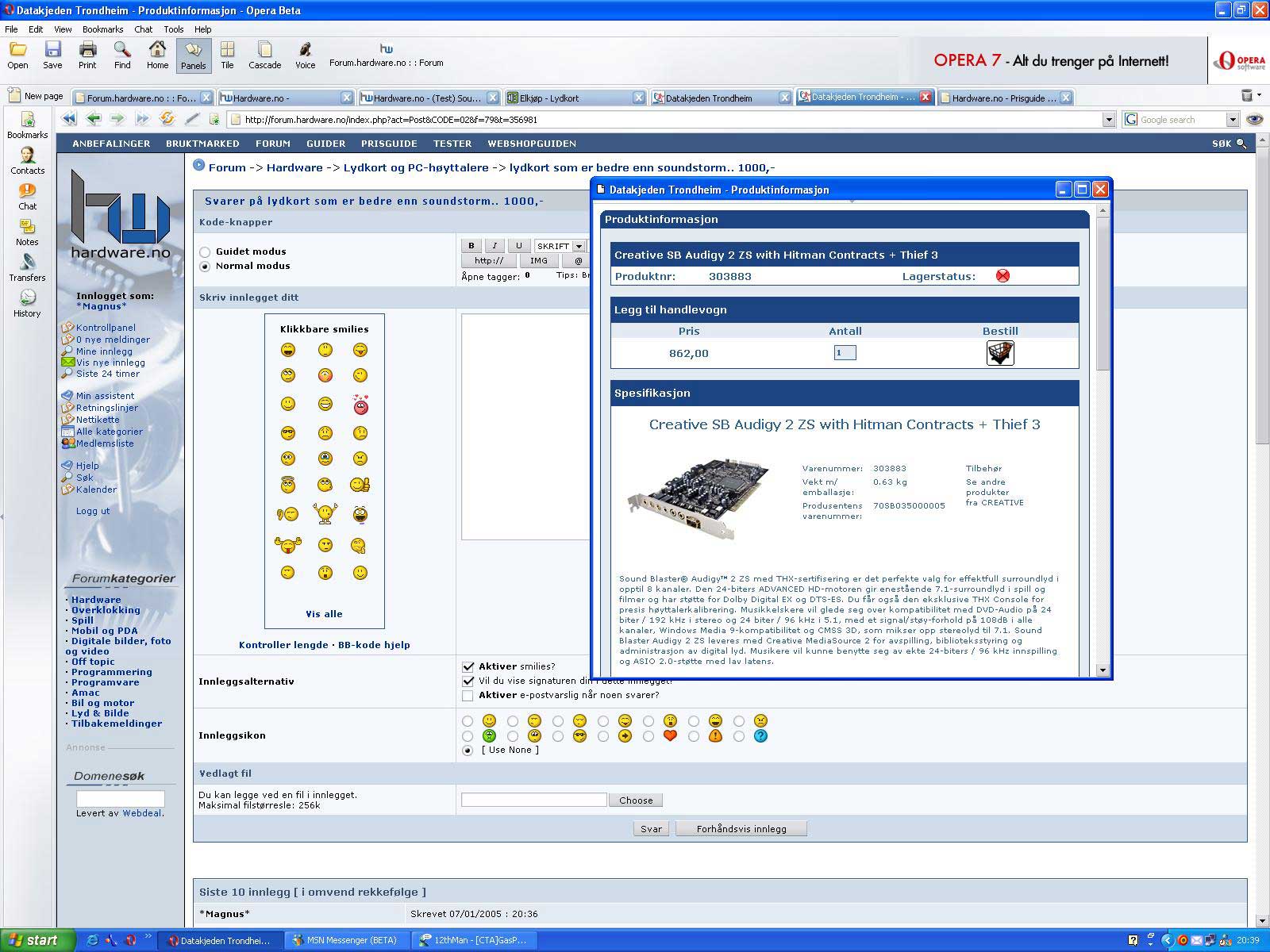Viewport: 1270px width, 952px height.
Task: Open the Find tool in the toolbar
Action: pos(122,56)
